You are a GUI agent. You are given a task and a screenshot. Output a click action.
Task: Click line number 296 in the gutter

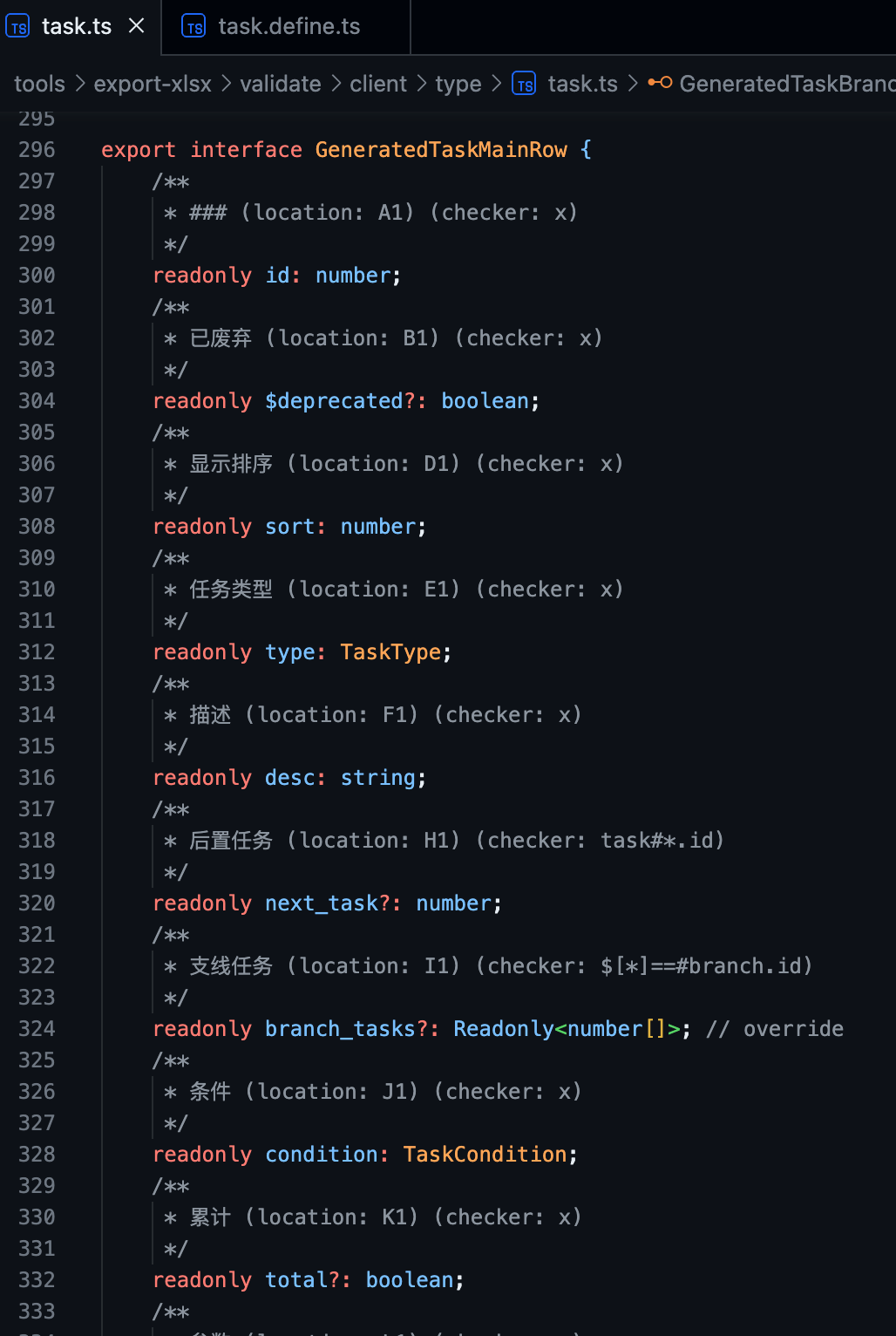[37, 150]
